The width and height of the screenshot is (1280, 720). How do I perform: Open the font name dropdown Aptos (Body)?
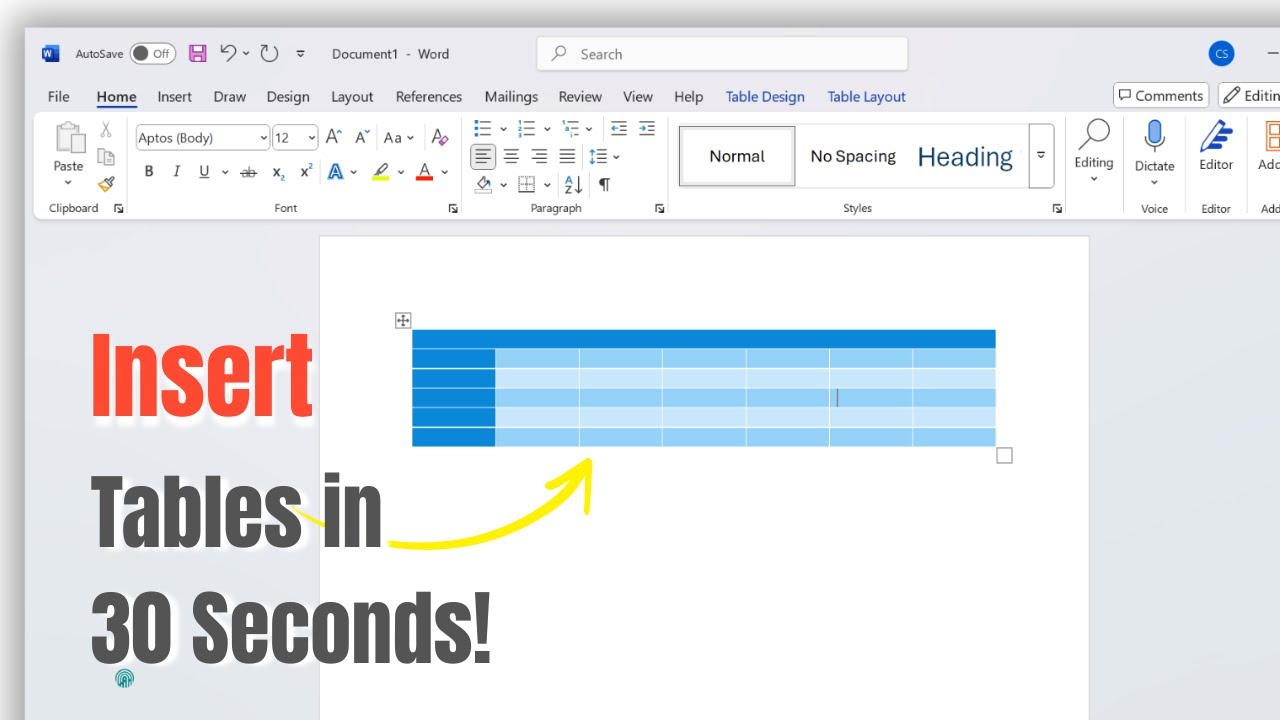pos(264,138)
